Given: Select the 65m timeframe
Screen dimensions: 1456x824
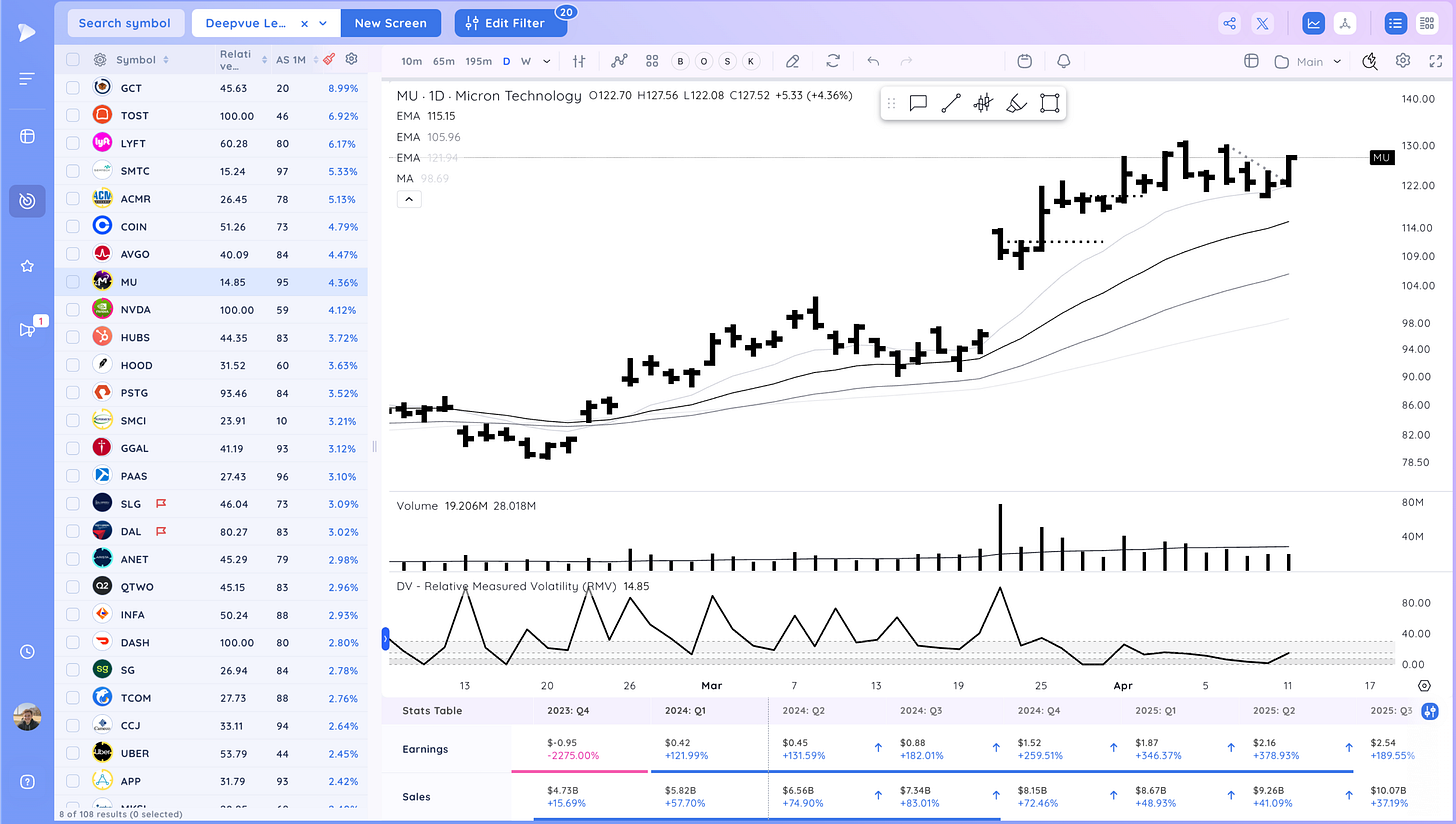Looking at the screenshot, I should 444,61.
